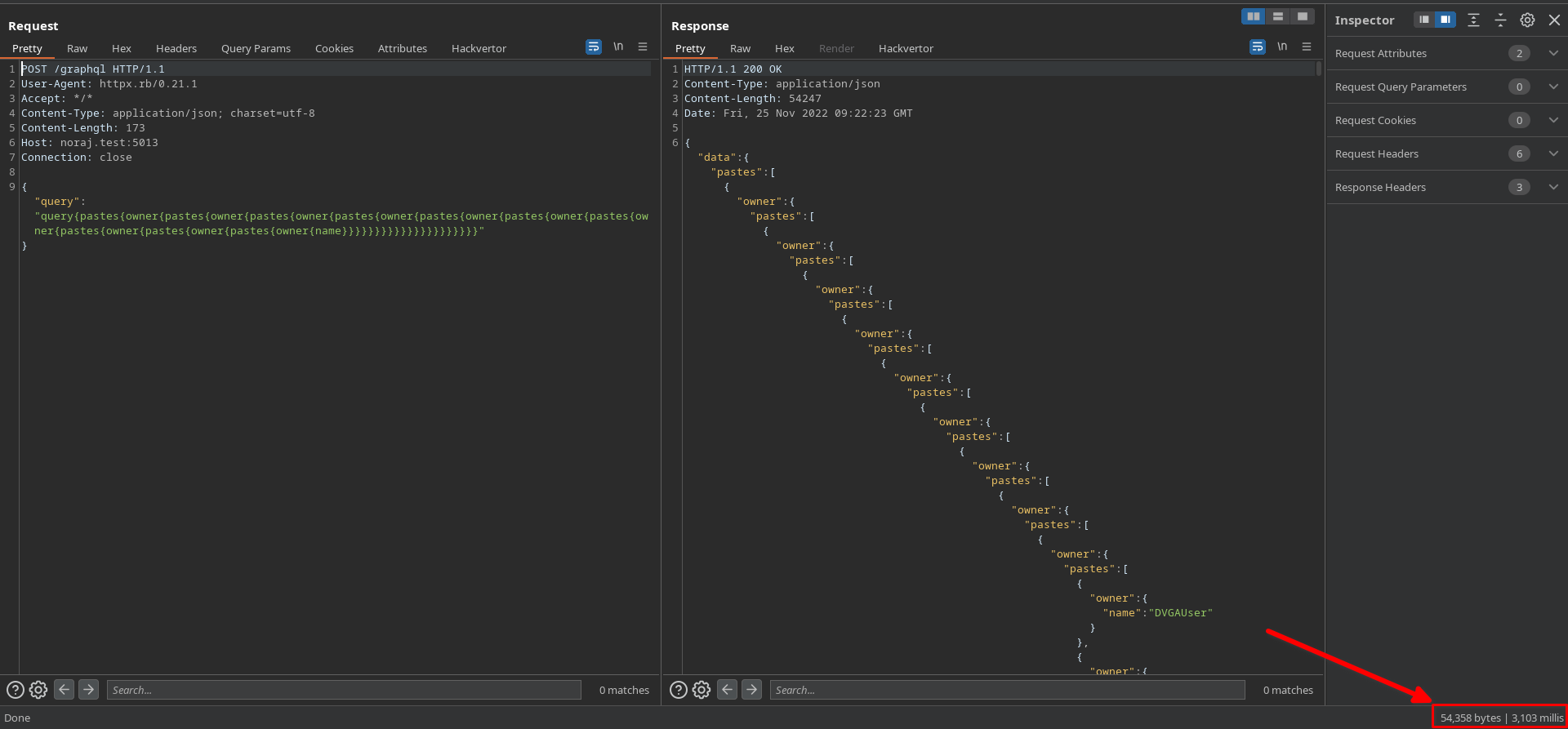1568x729 pixels.
Task: Click the User-Agent: httpx.rb/0.21.1 header line
Action: (109, 84)
